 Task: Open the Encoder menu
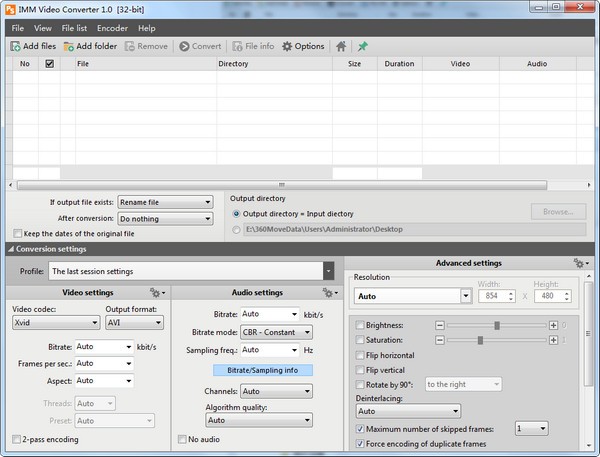(111, 28)
